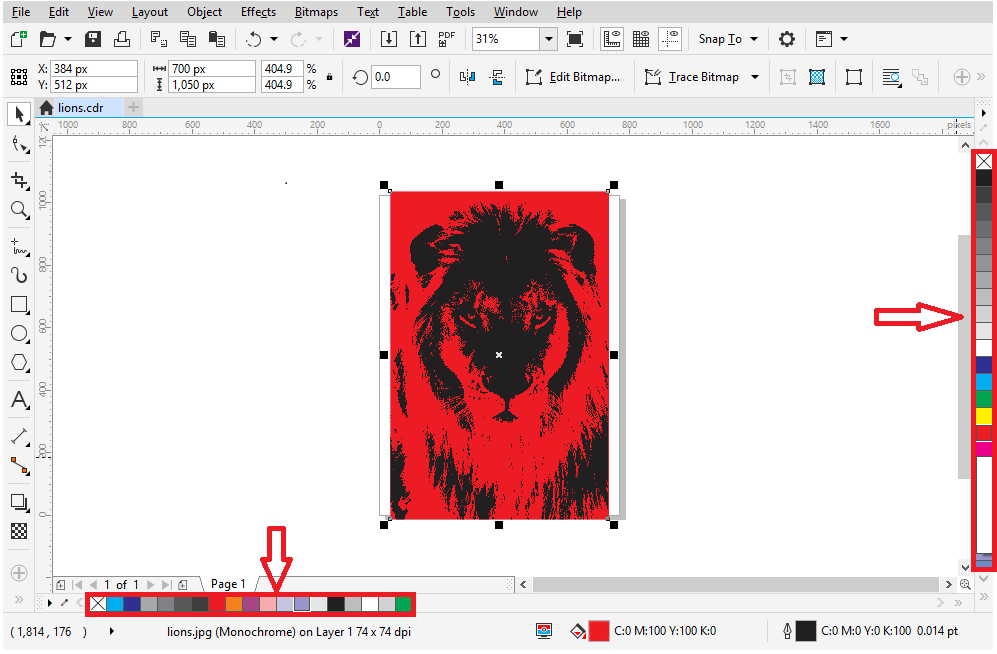The image size is (997, 654).
Task: Mirror the bitmap horizontally
Action: 467,77
